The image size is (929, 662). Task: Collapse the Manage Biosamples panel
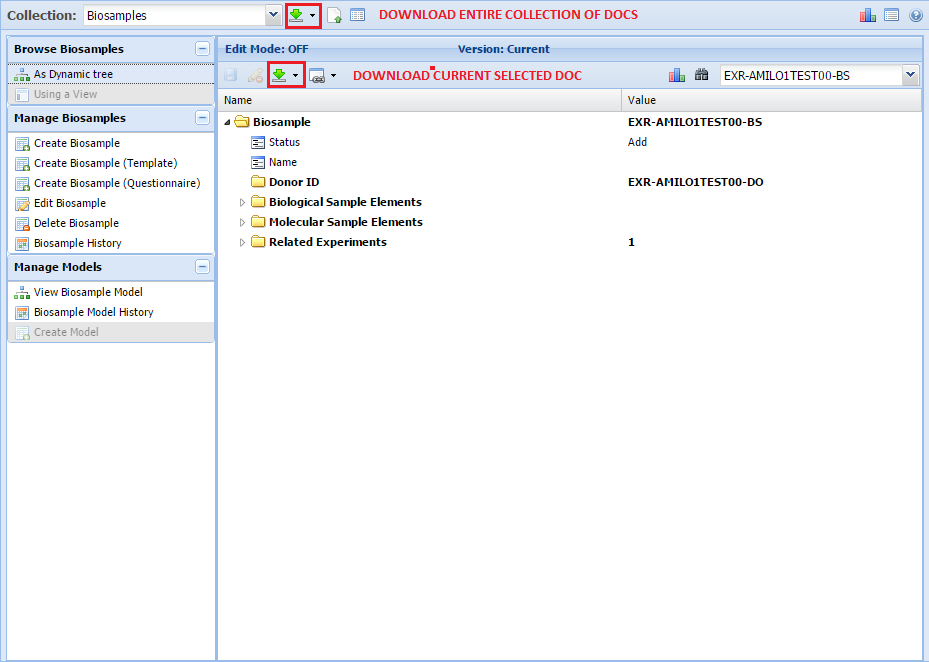(202, 118)
